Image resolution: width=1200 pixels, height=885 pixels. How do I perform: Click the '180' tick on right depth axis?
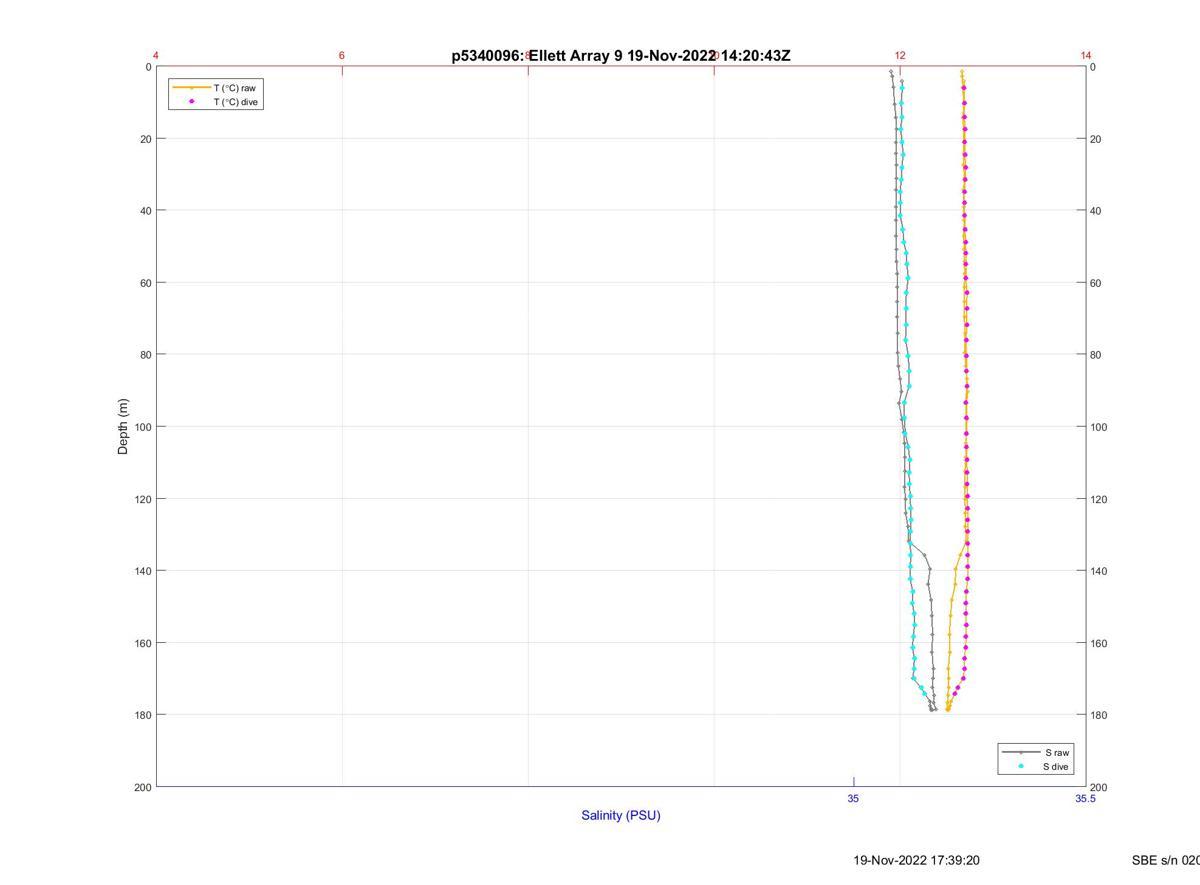1100,715
